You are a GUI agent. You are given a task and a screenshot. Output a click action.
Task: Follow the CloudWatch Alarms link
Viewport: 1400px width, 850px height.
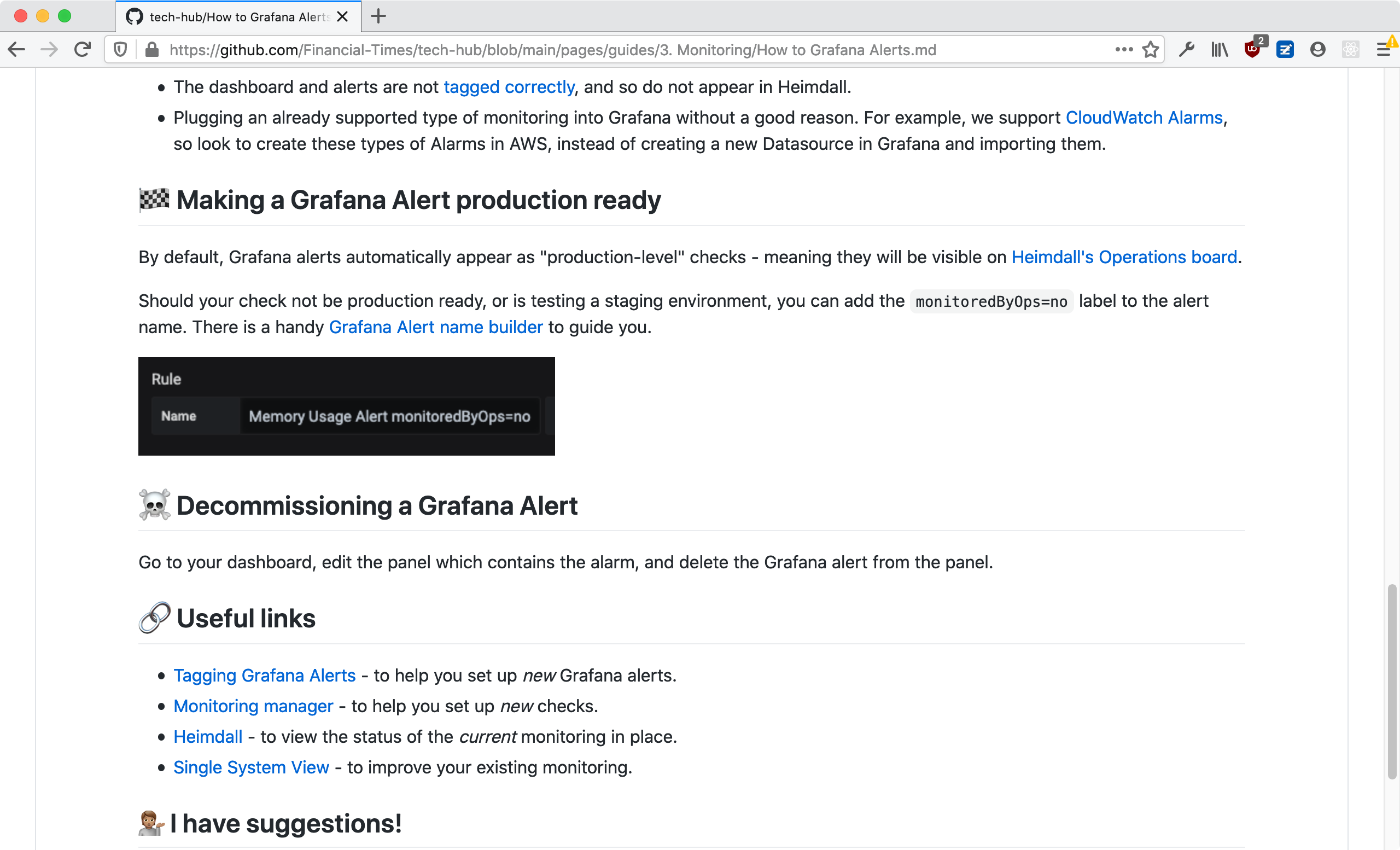coord(1143,118)
